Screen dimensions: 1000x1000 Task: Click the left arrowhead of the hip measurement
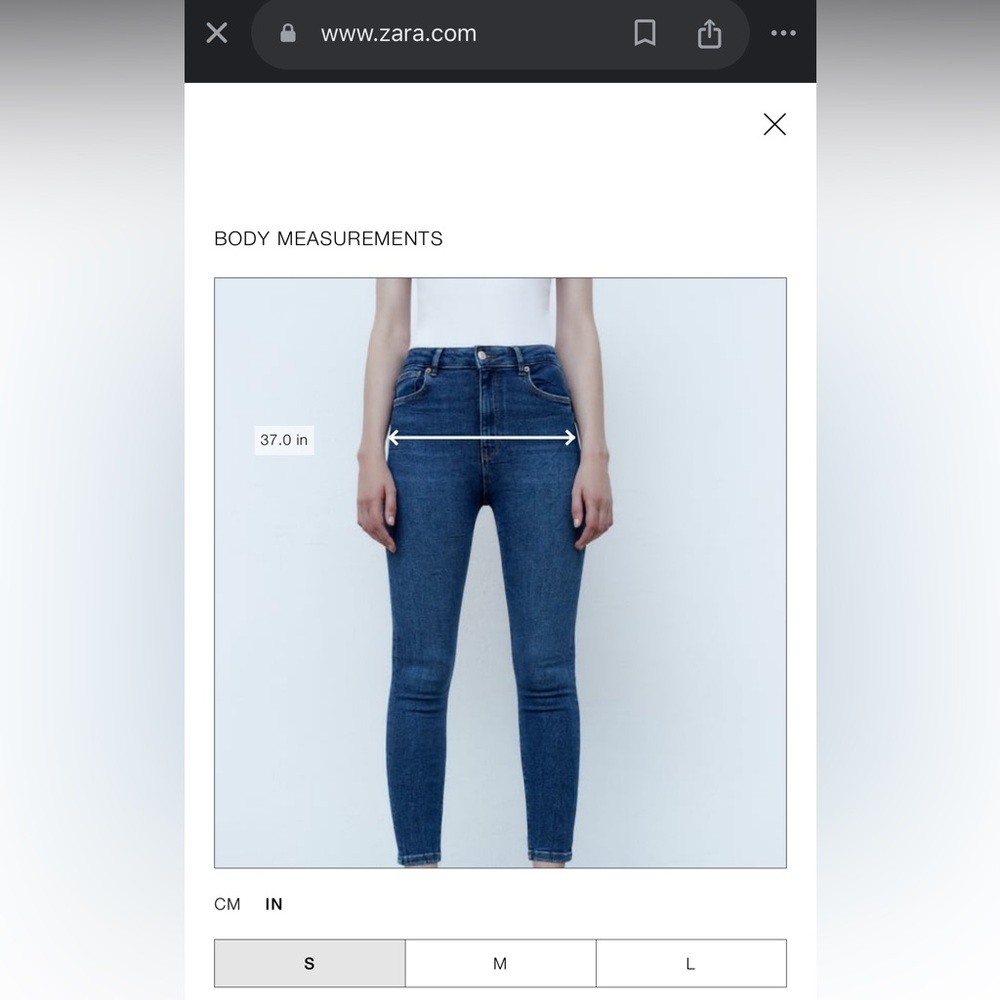[393, 438]
